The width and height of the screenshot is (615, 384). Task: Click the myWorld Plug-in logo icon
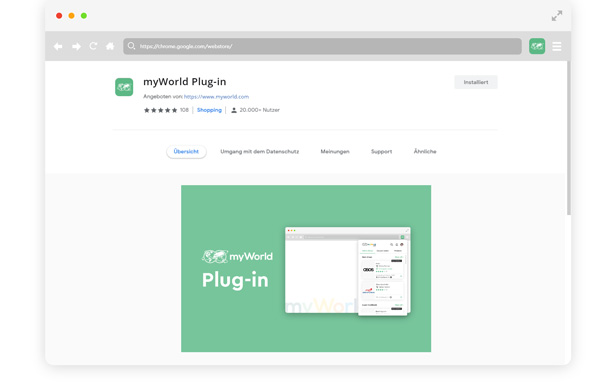[124, 87]
